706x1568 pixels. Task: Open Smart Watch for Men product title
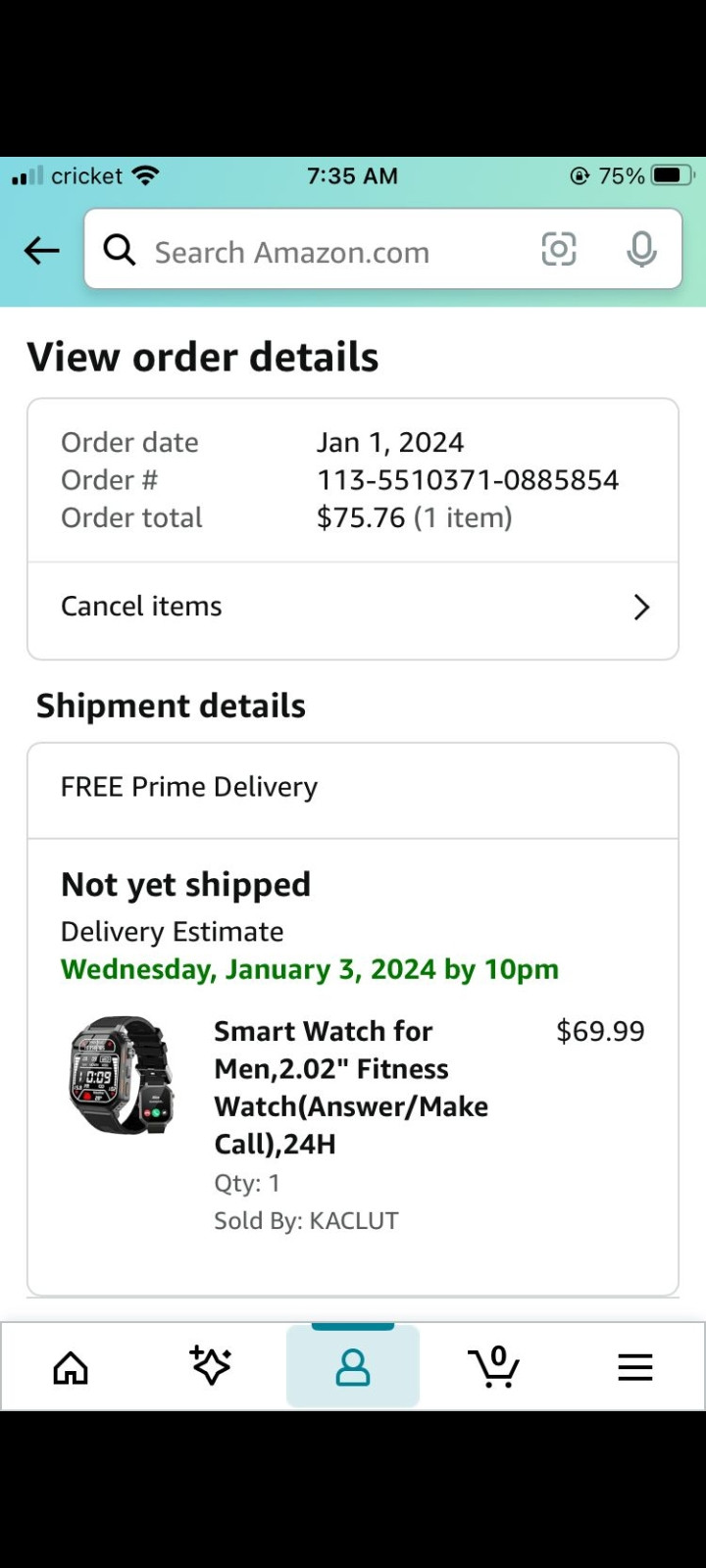[x=351, y=1087]
